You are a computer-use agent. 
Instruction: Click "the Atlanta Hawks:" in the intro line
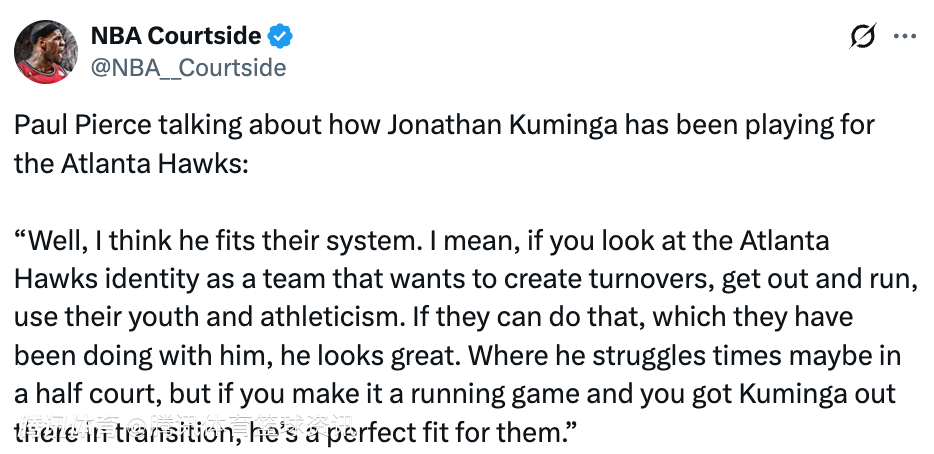[129, 163]
